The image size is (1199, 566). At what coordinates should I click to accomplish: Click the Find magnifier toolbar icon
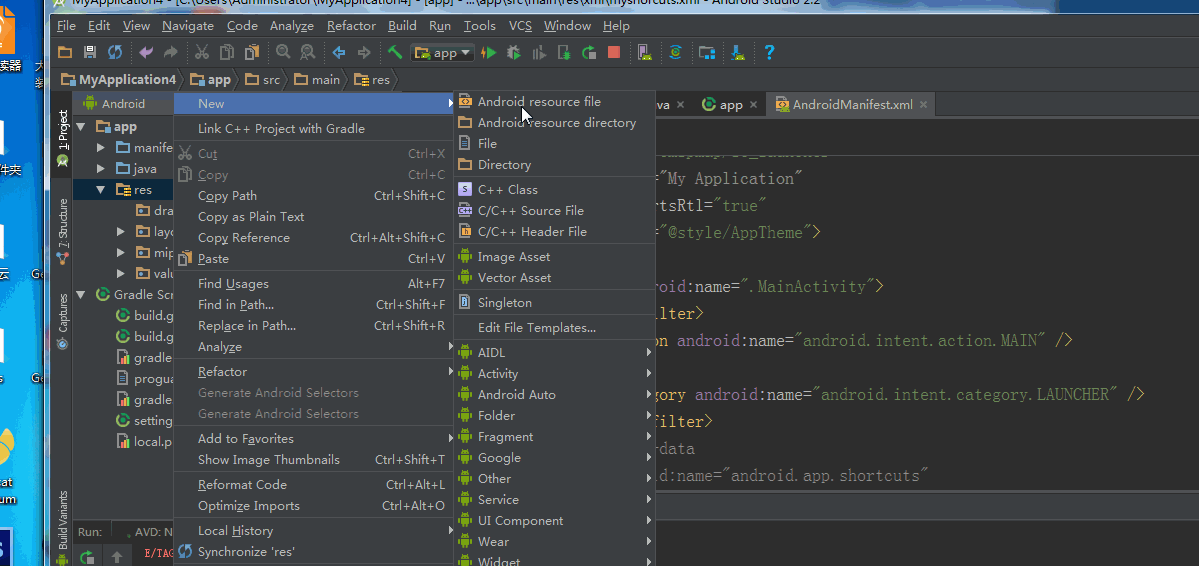click(283, 52)
